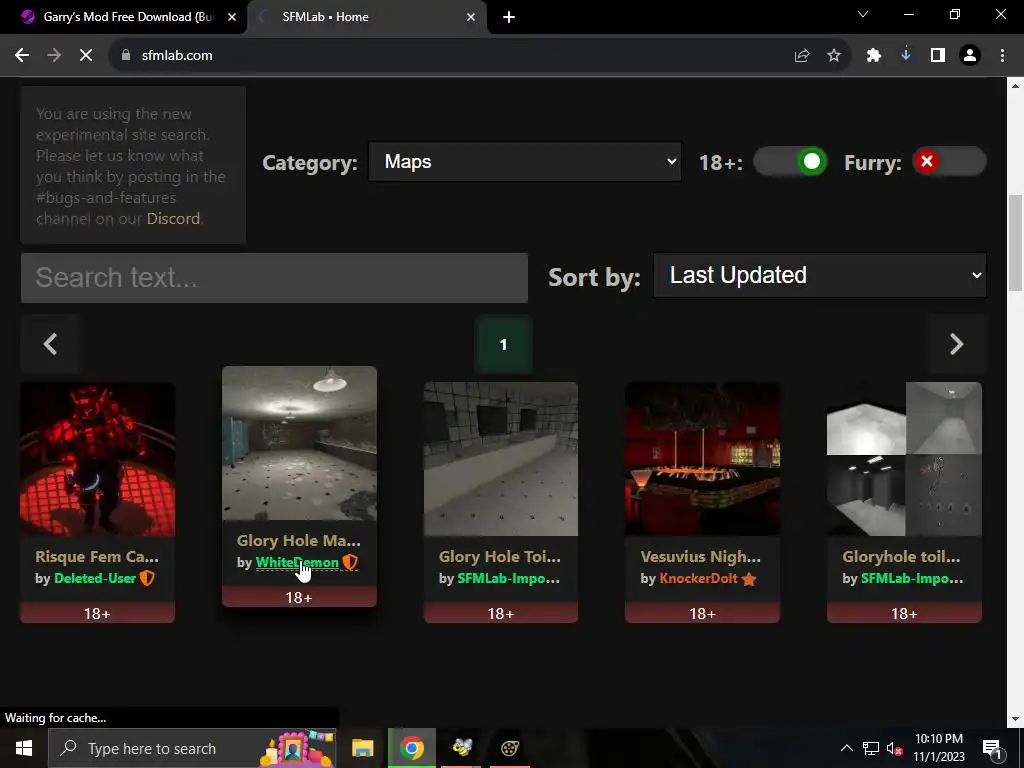The image size is (1024, 768).
Task: Open the Category Maps dropdown
Action: (x=524, y=161)
